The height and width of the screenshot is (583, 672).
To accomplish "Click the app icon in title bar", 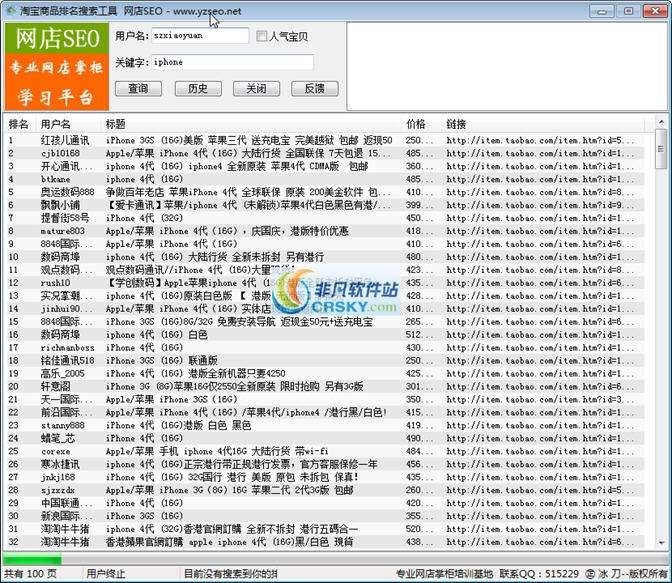I will point(10,10).
